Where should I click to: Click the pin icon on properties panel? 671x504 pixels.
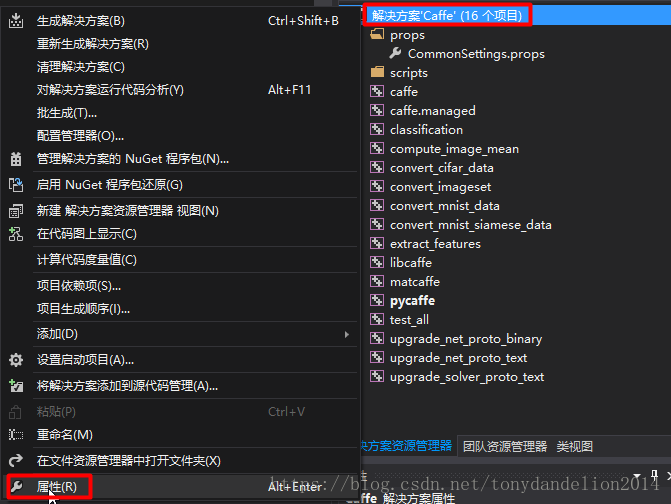654,474
